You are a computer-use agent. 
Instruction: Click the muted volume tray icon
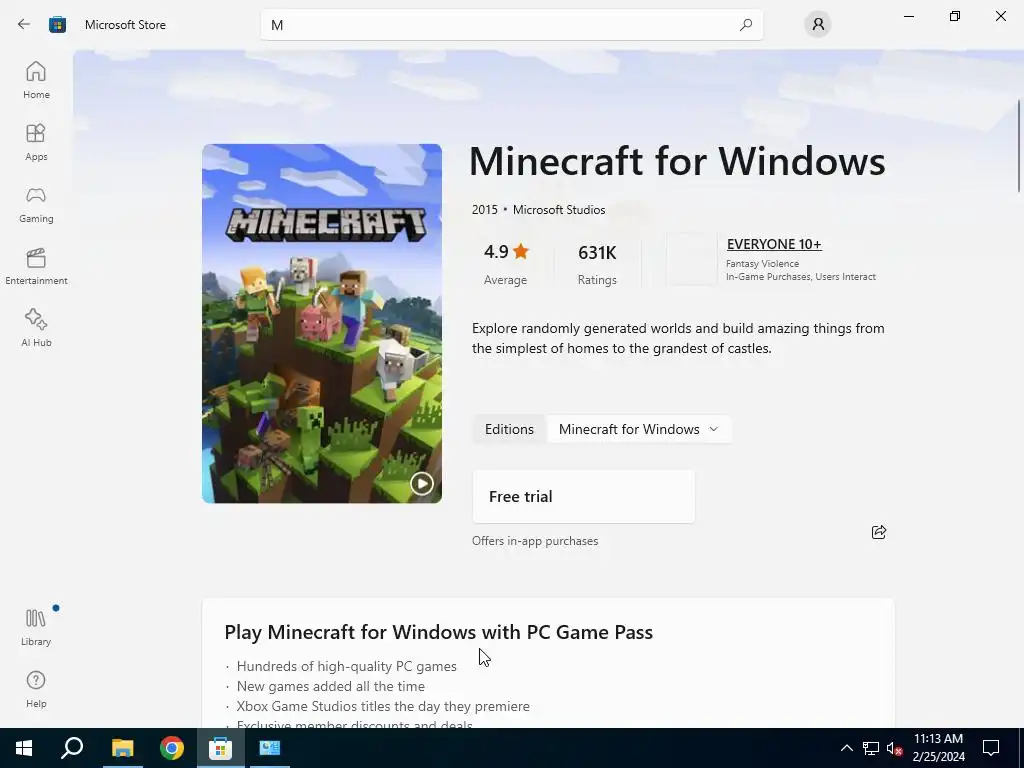[x=894, y=748]
